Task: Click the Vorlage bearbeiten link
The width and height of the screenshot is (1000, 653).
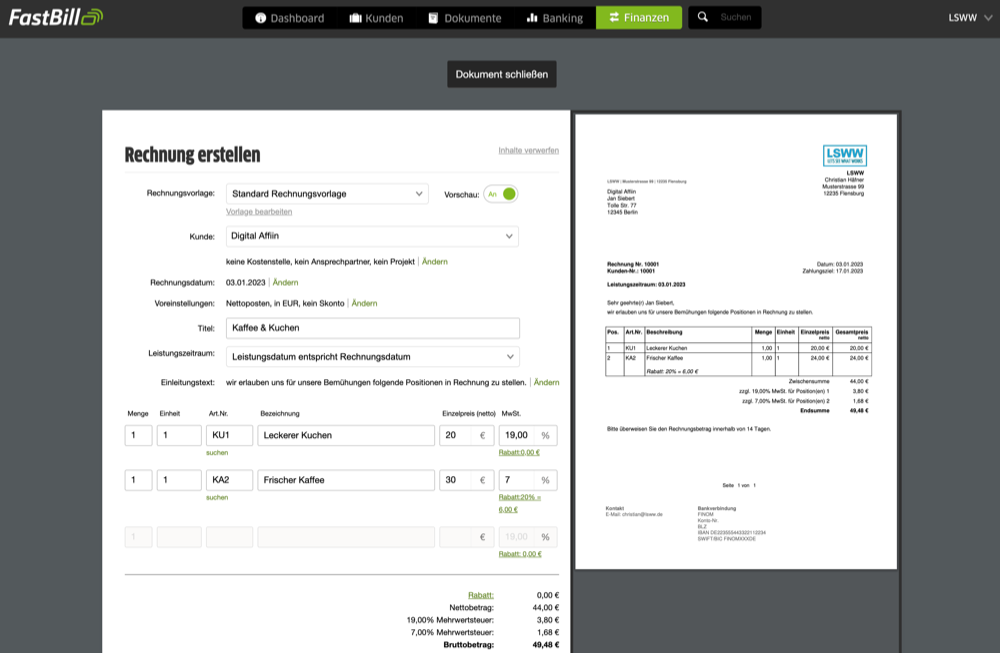Action: coord(259,212)
